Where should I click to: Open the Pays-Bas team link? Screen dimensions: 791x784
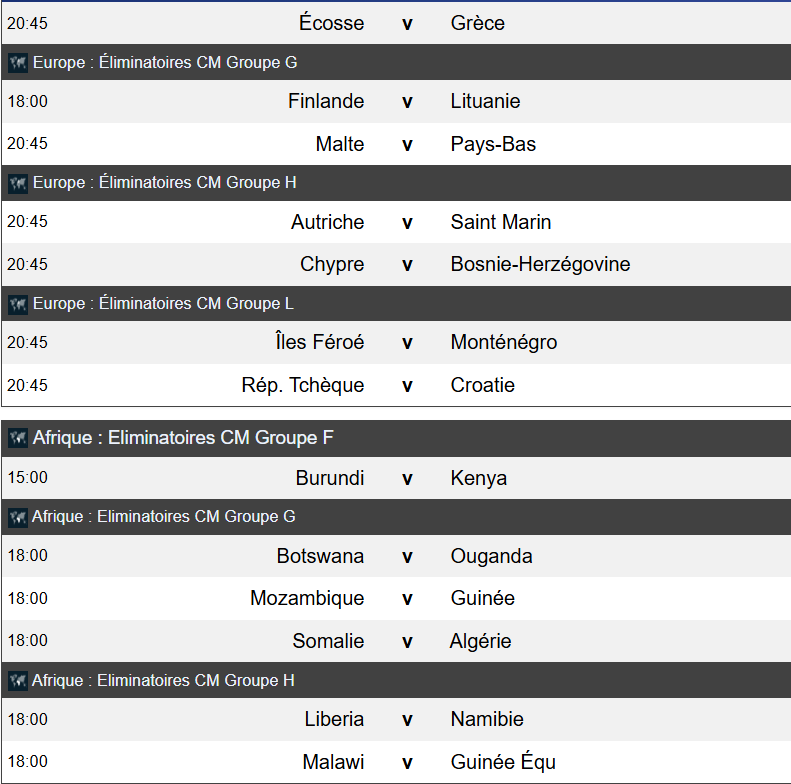pyautogui.click(x=493, y=144)
